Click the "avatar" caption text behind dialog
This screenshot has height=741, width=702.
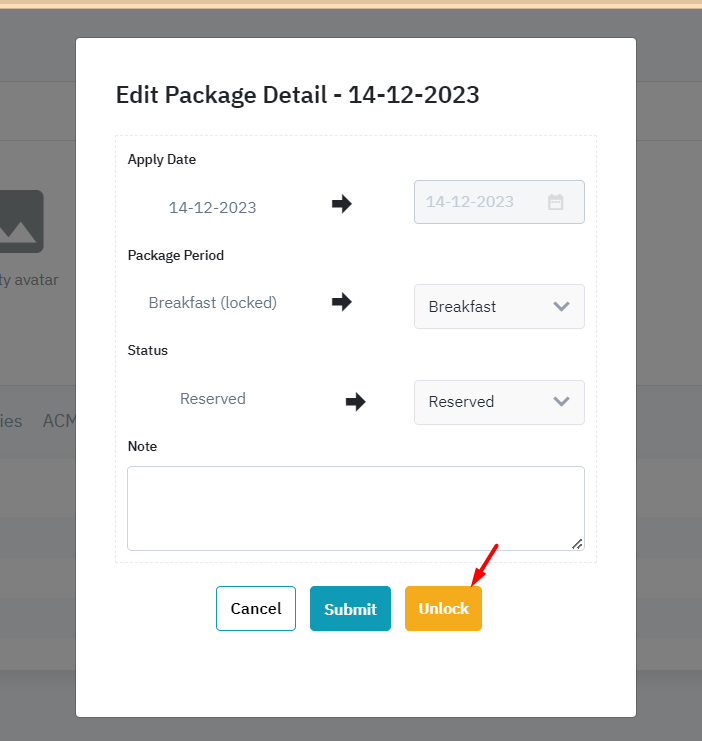[x=35, y=280]
